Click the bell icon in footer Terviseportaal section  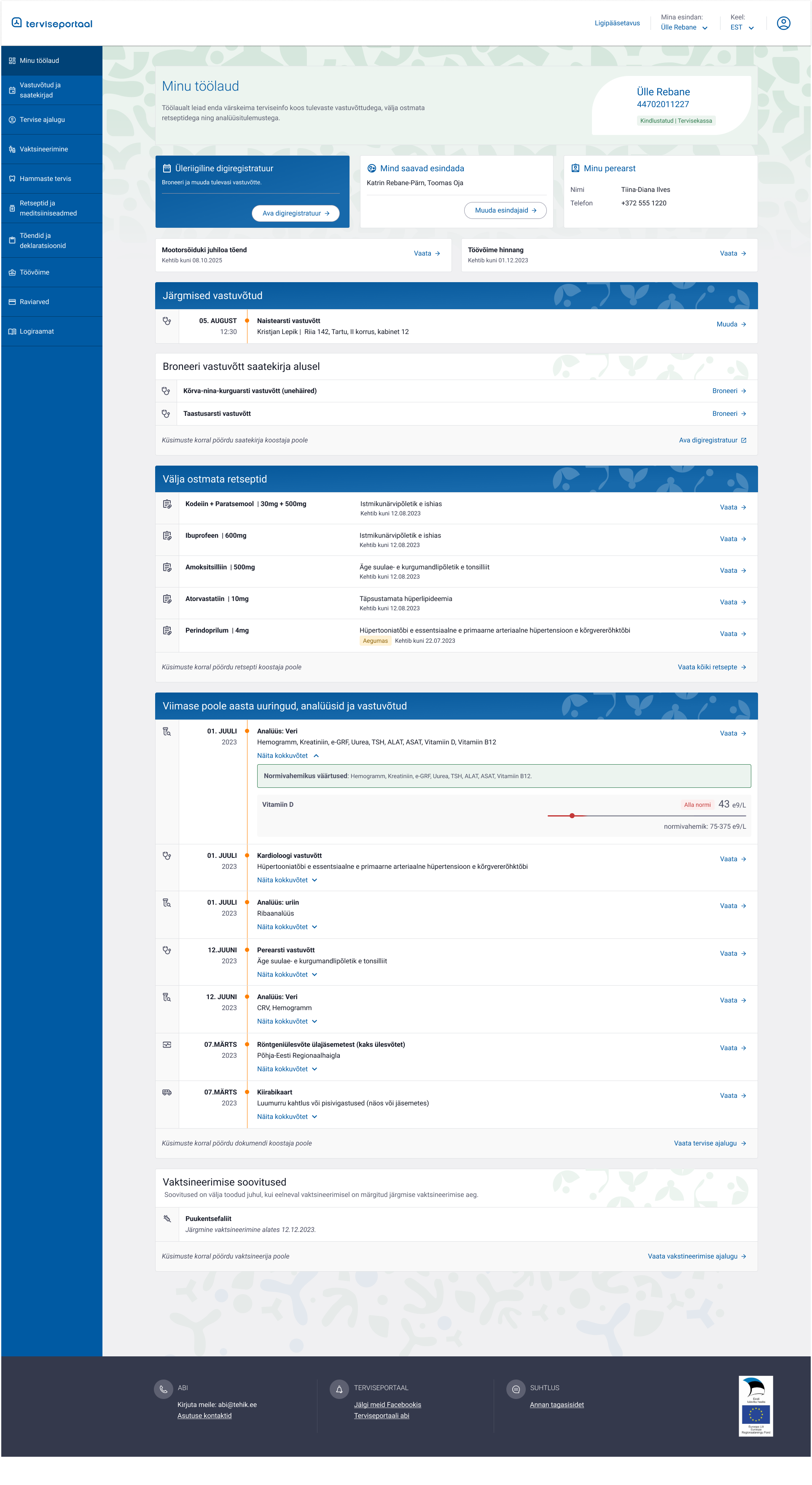[339, 1389]
